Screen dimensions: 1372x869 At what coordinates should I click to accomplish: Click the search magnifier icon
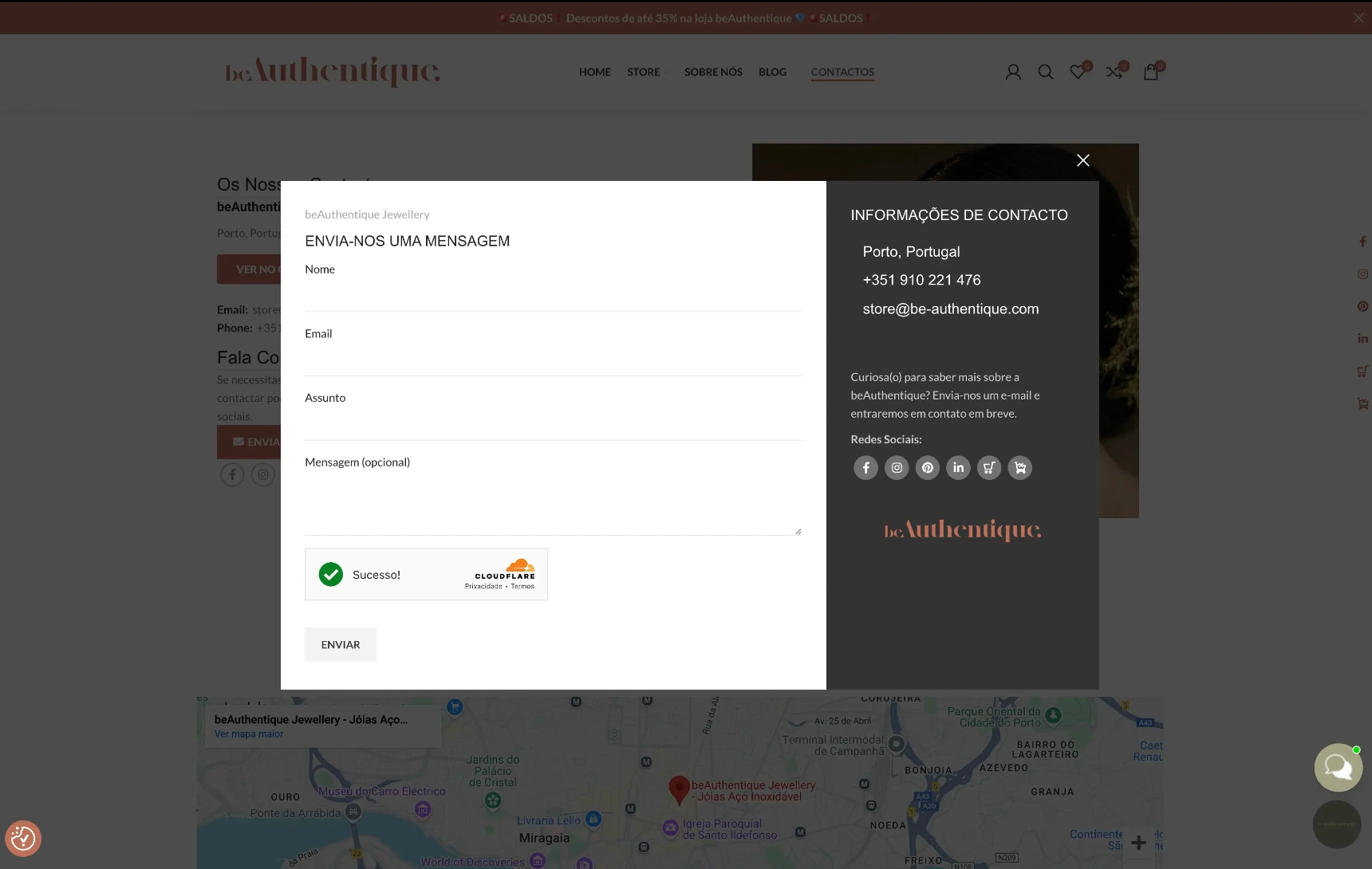[x=1045, y=73]
